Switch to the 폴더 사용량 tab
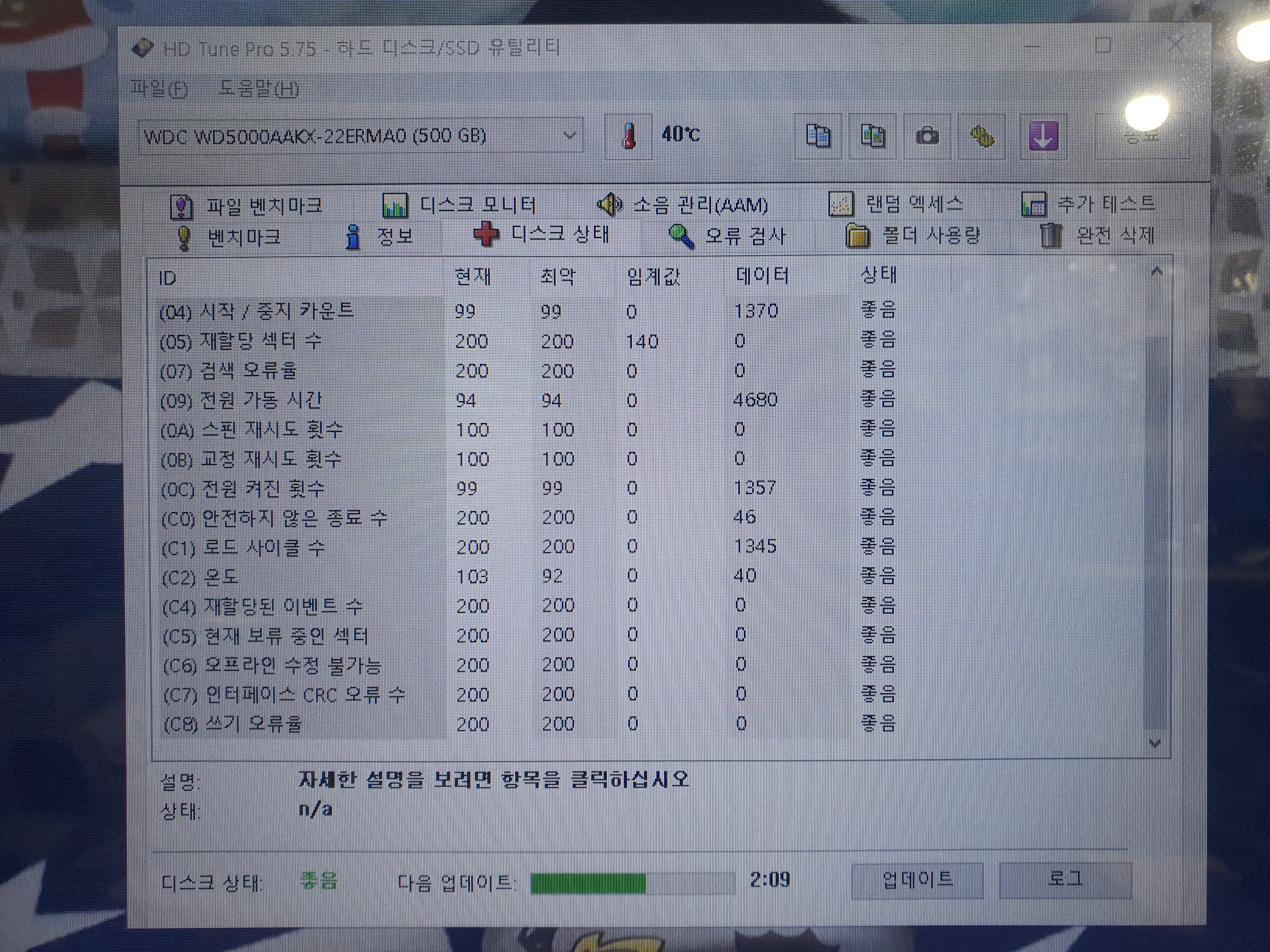Viewport: 1270px width, 952px height. pyautogui.click(x=913, y=235)
